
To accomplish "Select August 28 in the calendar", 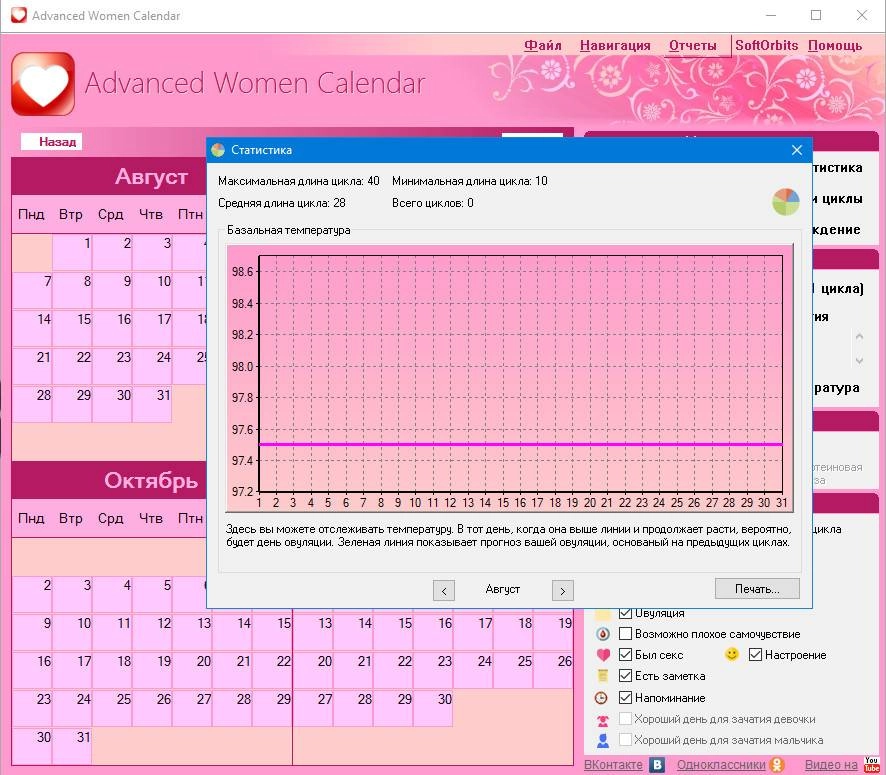I will click(32, 404).
